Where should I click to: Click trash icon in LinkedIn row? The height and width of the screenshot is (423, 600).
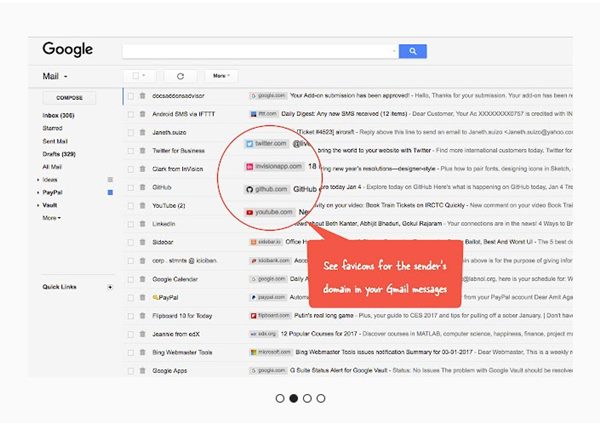[x=142, y=224]
